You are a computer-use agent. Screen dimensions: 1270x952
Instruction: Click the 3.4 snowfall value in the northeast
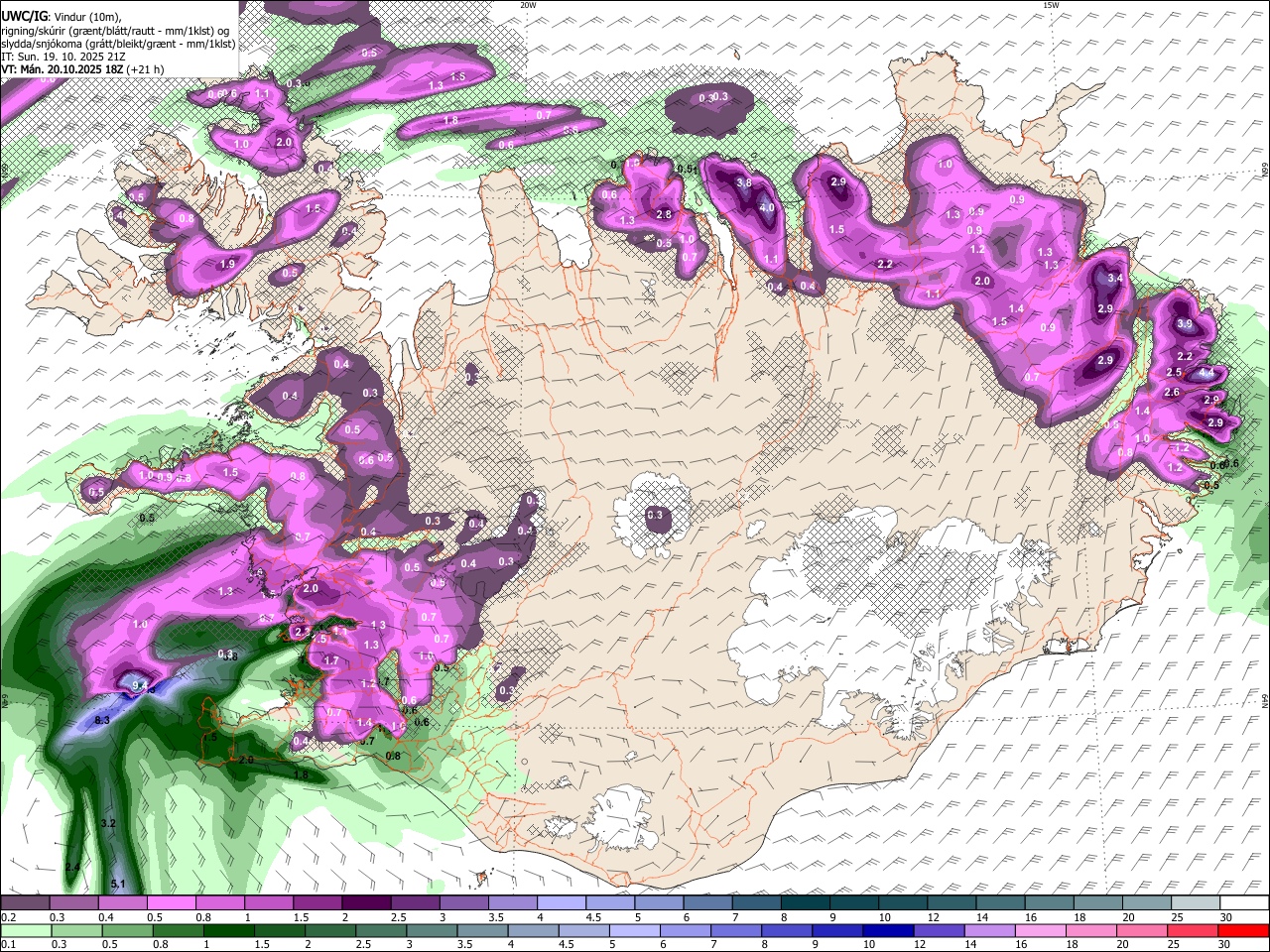pos(1115,279)
